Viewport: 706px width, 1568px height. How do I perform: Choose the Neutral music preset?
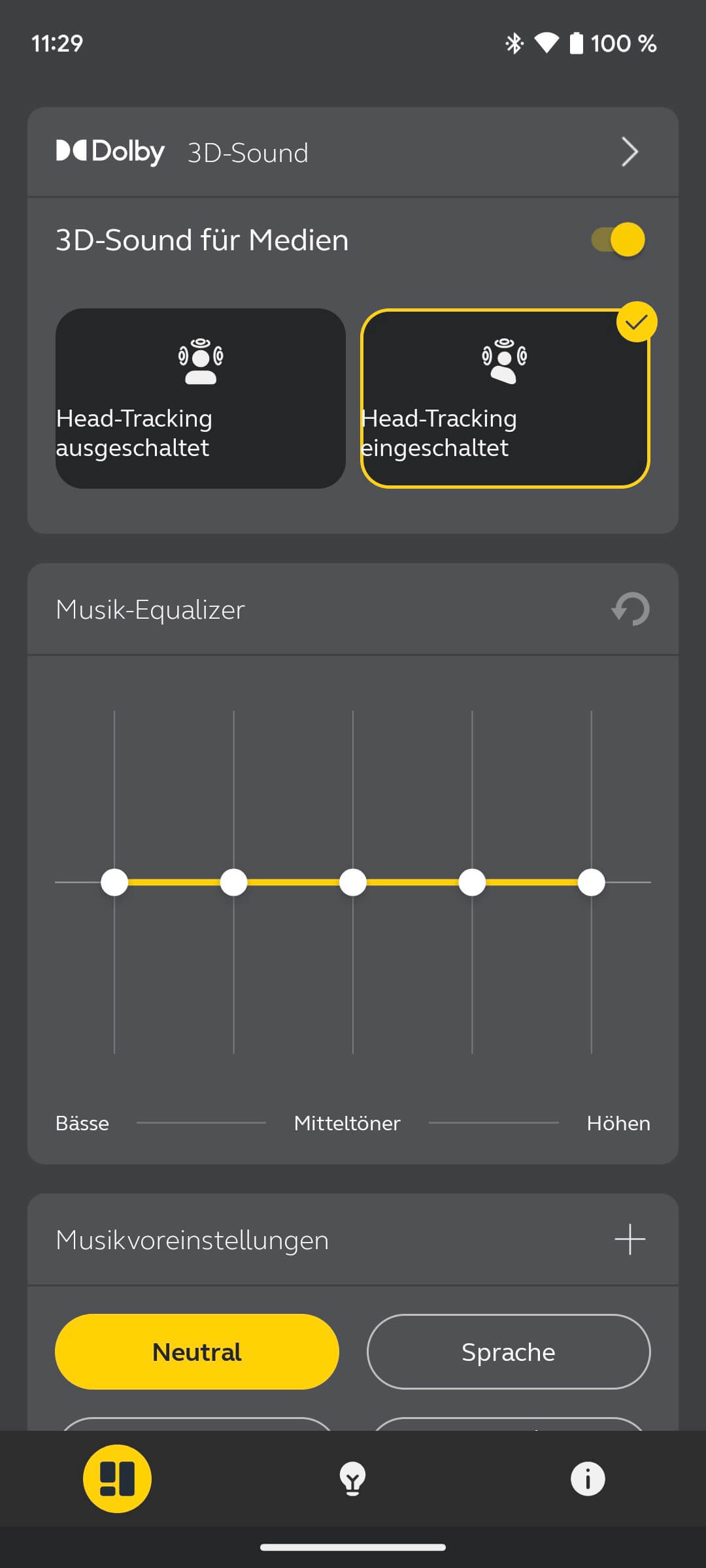point(197,1352)
